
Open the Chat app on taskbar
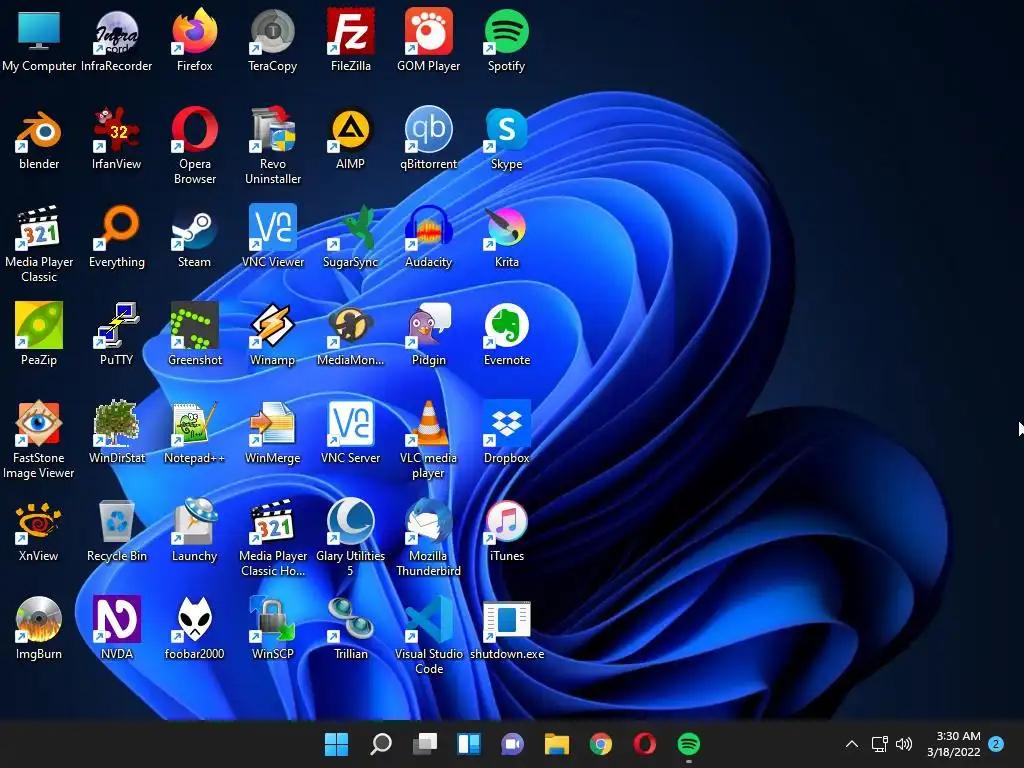[513, 744]
